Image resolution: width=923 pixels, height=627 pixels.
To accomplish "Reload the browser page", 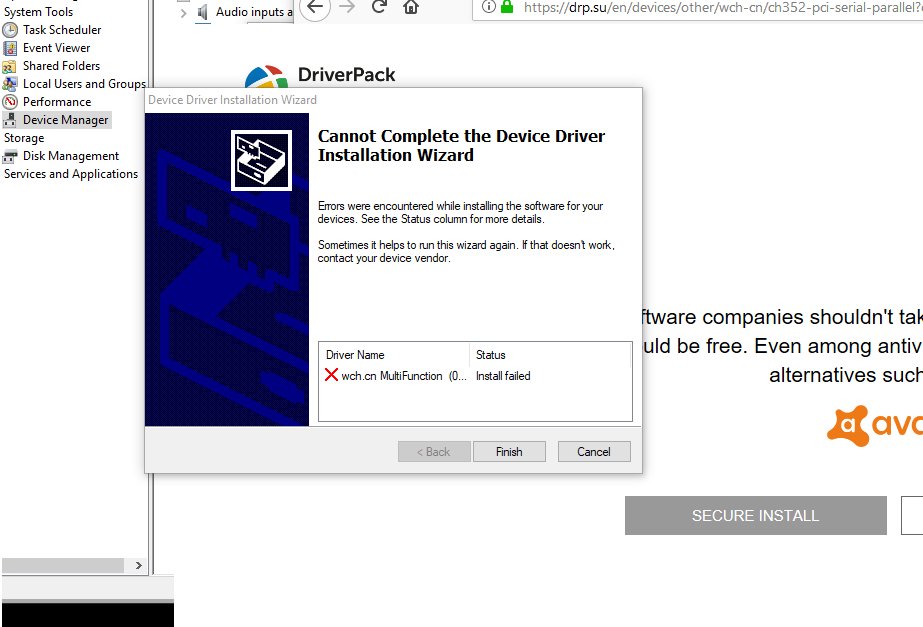I will (x=379, y=6).
